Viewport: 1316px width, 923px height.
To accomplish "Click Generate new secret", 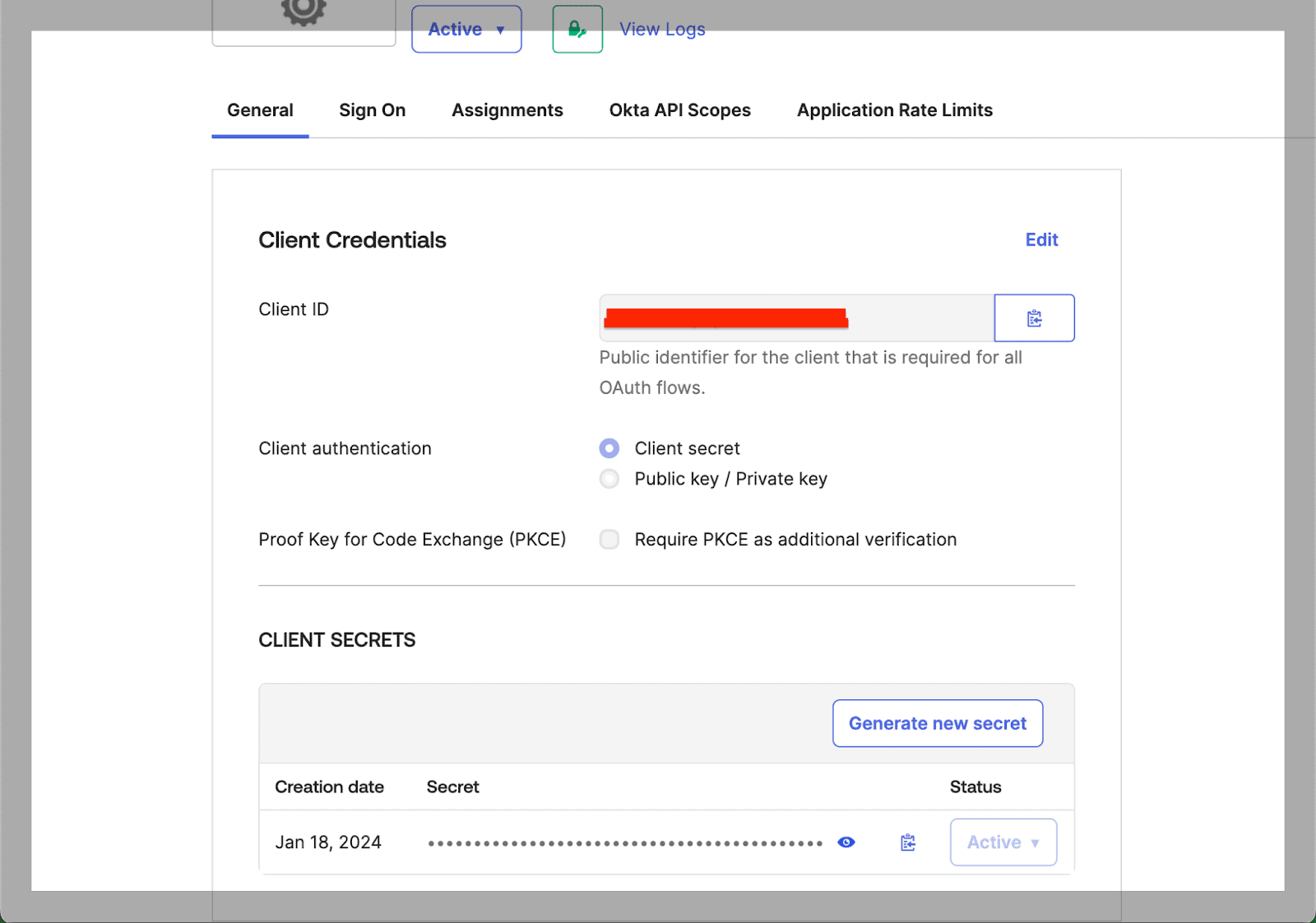I will pos(937,723).
